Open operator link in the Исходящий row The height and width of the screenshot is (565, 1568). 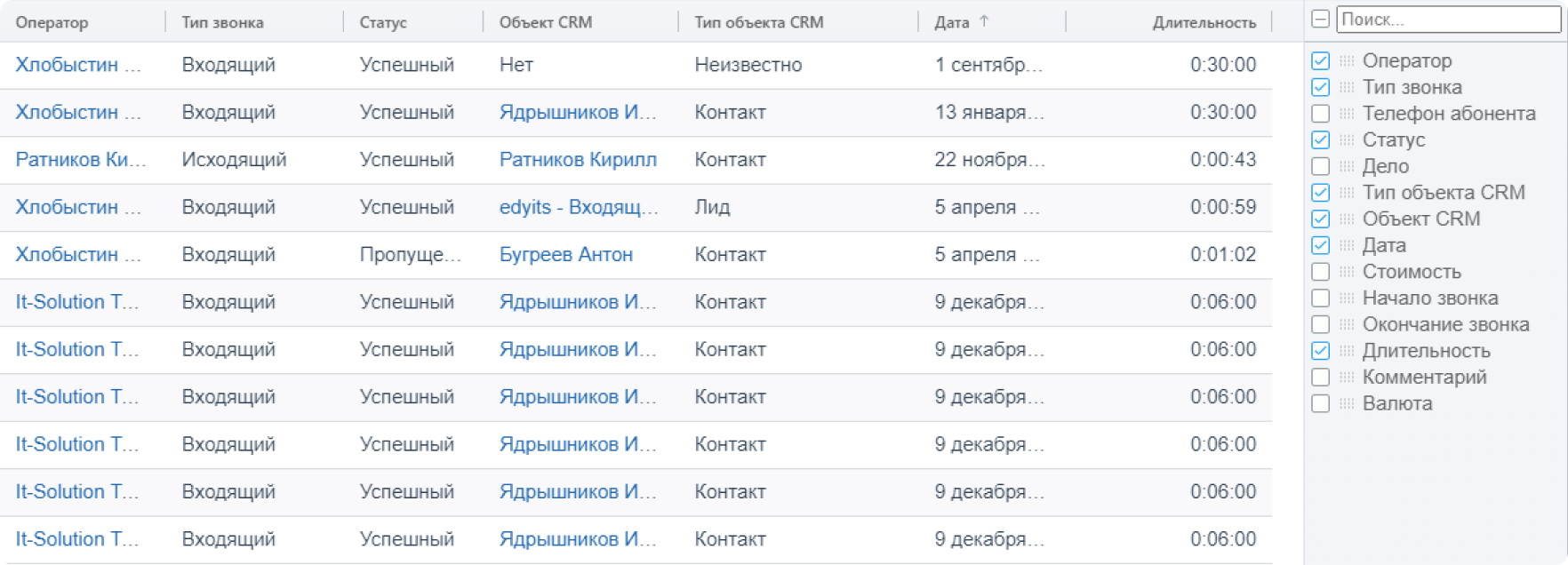[x=80, y=160]
